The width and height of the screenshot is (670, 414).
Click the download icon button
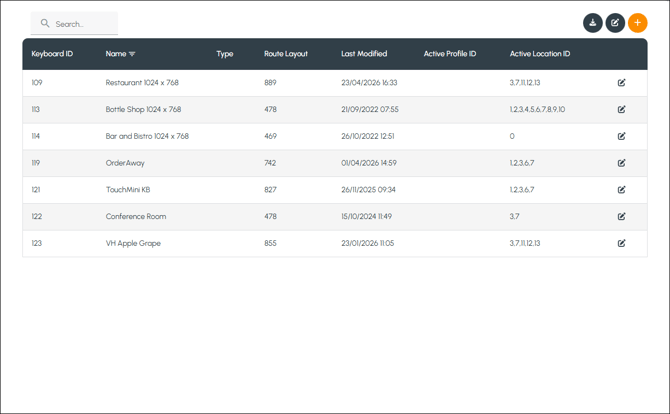(593, 23)
